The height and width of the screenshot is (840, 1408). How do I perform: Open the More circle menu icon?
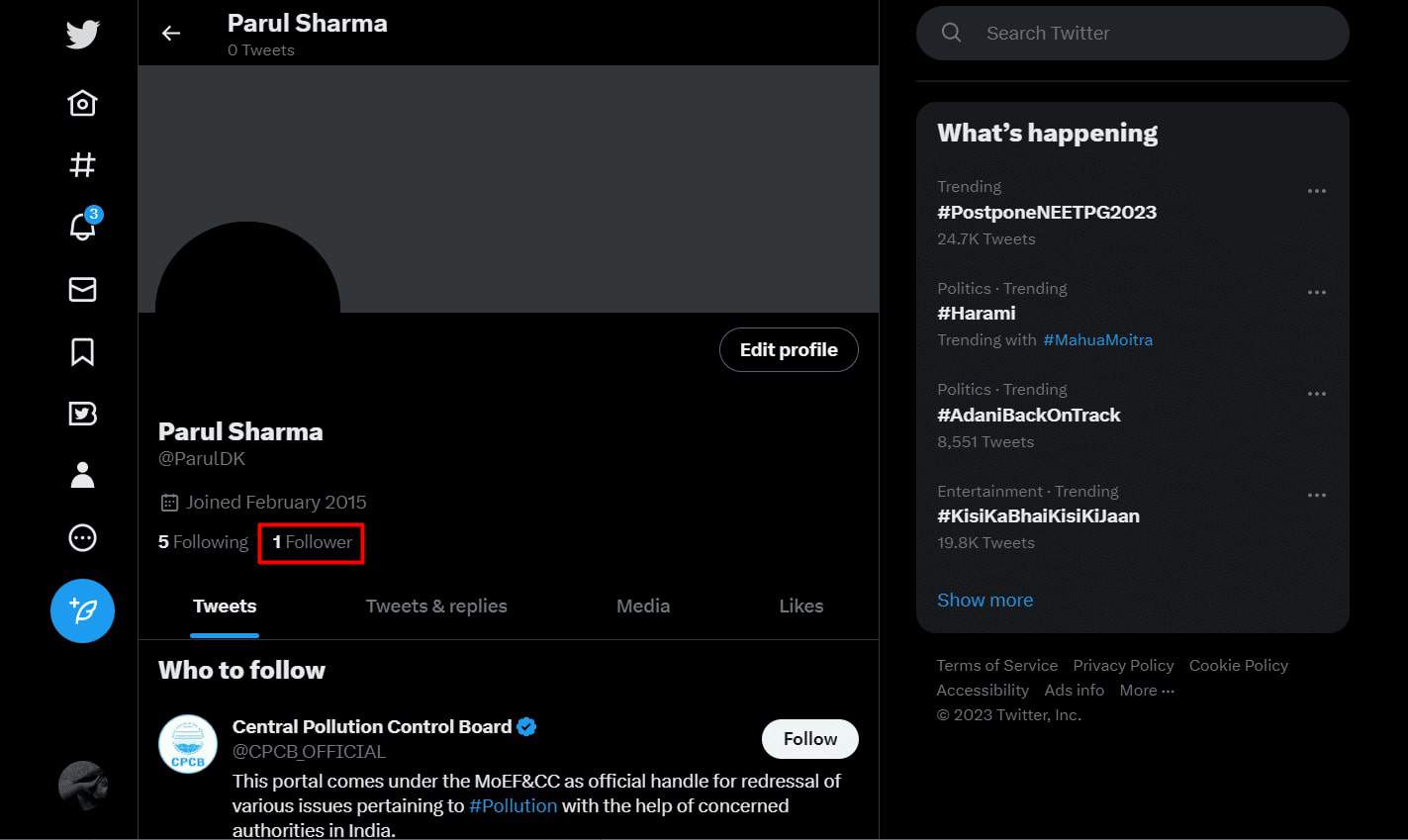click(x=82, y=537)
